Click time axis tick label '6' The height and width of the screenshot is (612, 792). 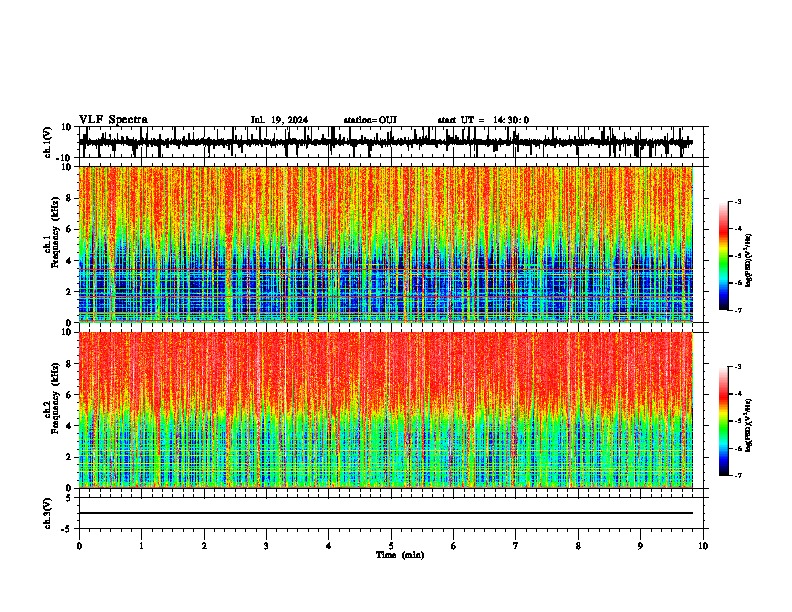click(454, 546)
